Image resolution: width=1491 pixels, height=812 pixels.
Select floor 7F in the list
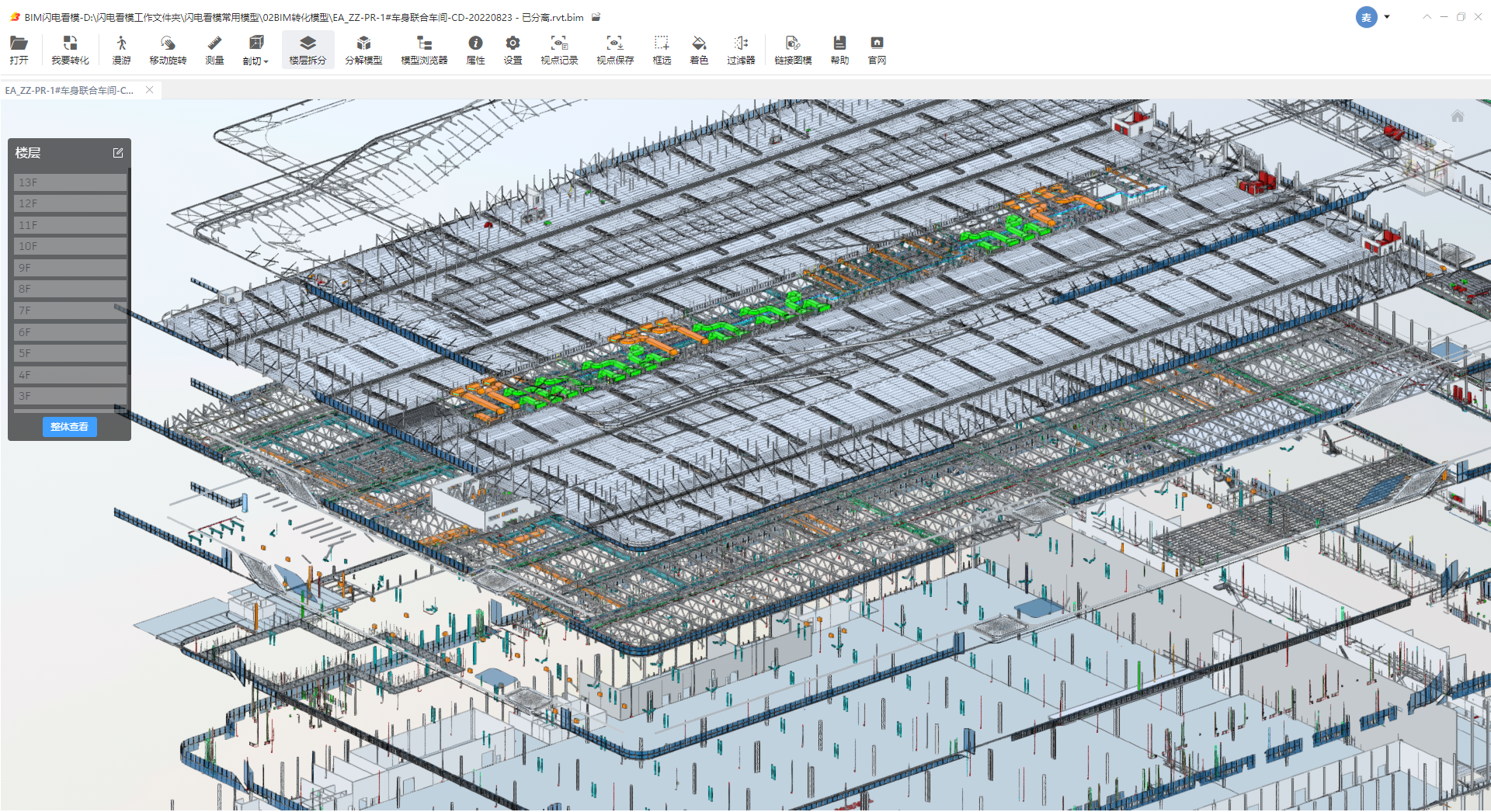[x=70, y=311]
